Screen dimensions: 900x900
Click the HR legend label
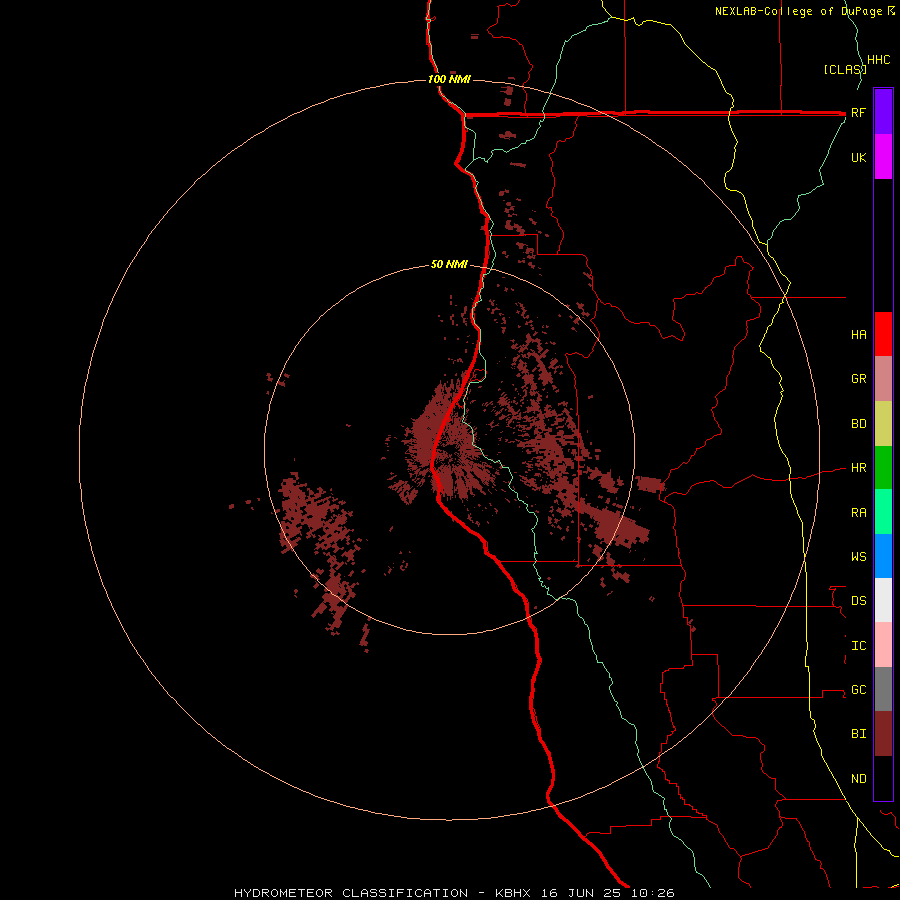point(858,468)
